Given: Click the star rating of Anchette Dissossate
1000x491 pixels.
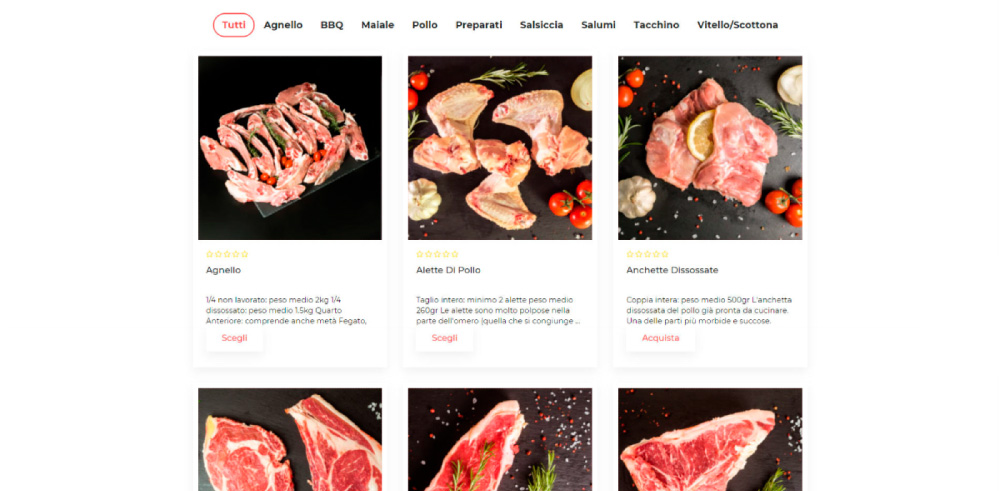Looking at the screenshot, I should click(647, 254).
